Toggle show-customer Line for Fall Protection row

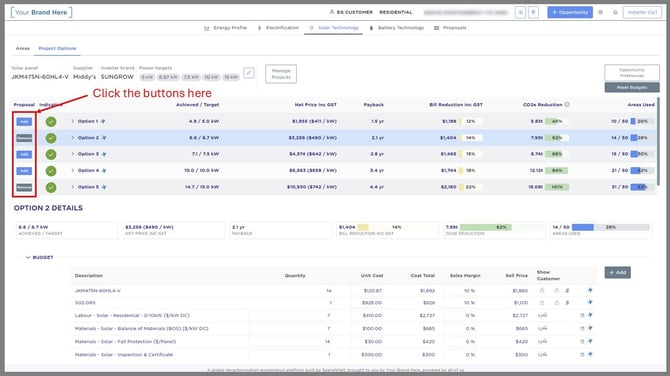[543, 341]
